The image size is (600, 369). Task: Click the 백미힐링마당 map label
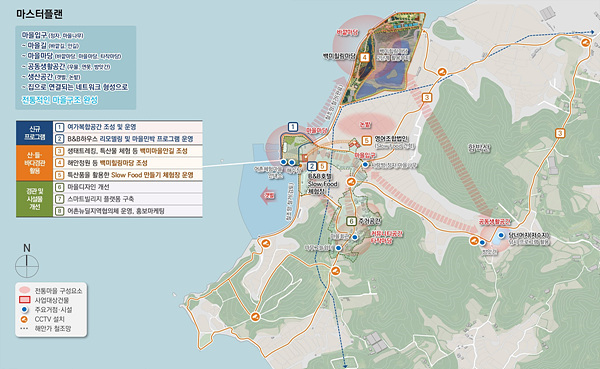coord(339,56)
